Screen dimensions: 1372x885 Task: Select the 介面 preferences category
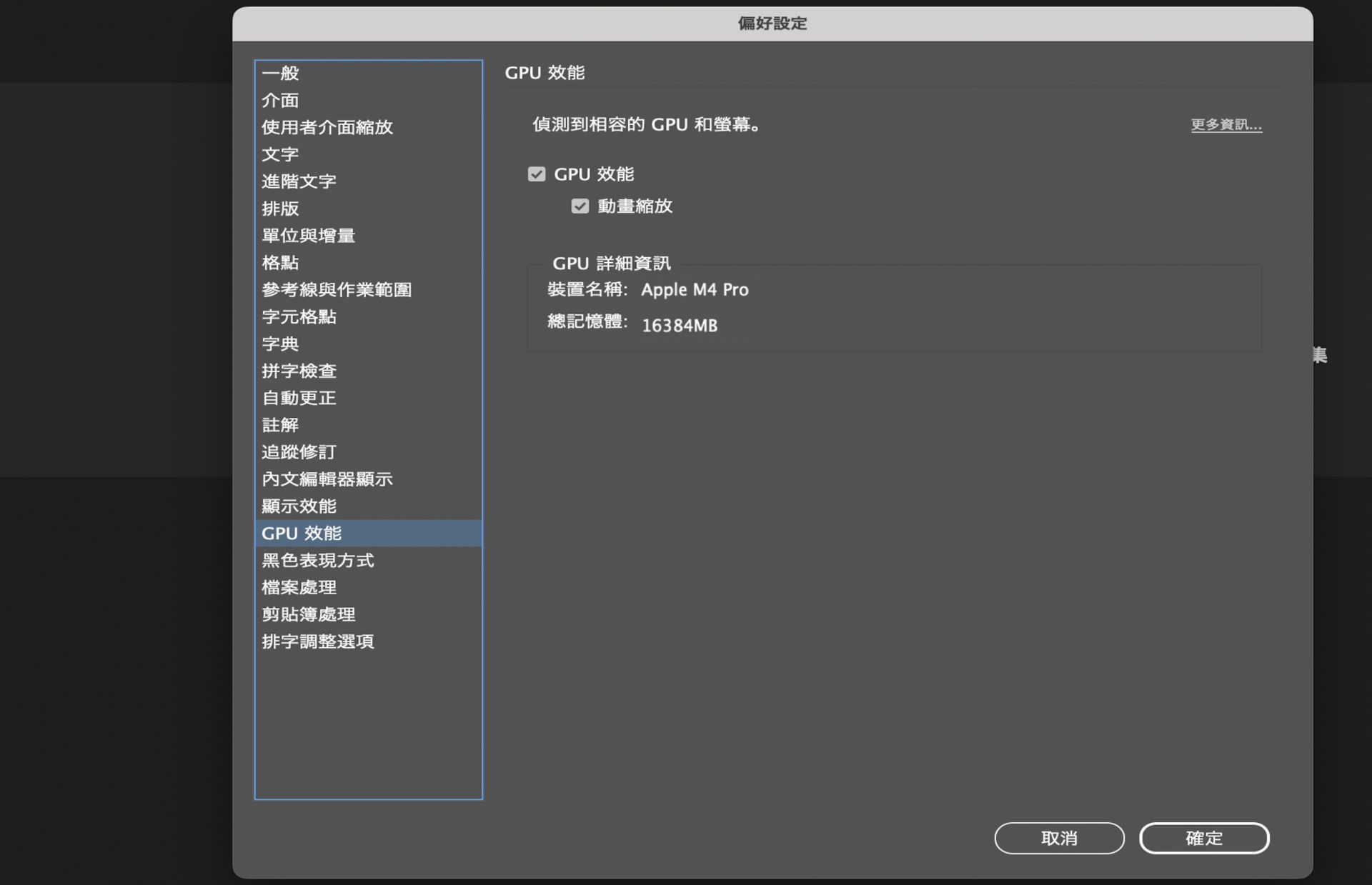[281, 100]
